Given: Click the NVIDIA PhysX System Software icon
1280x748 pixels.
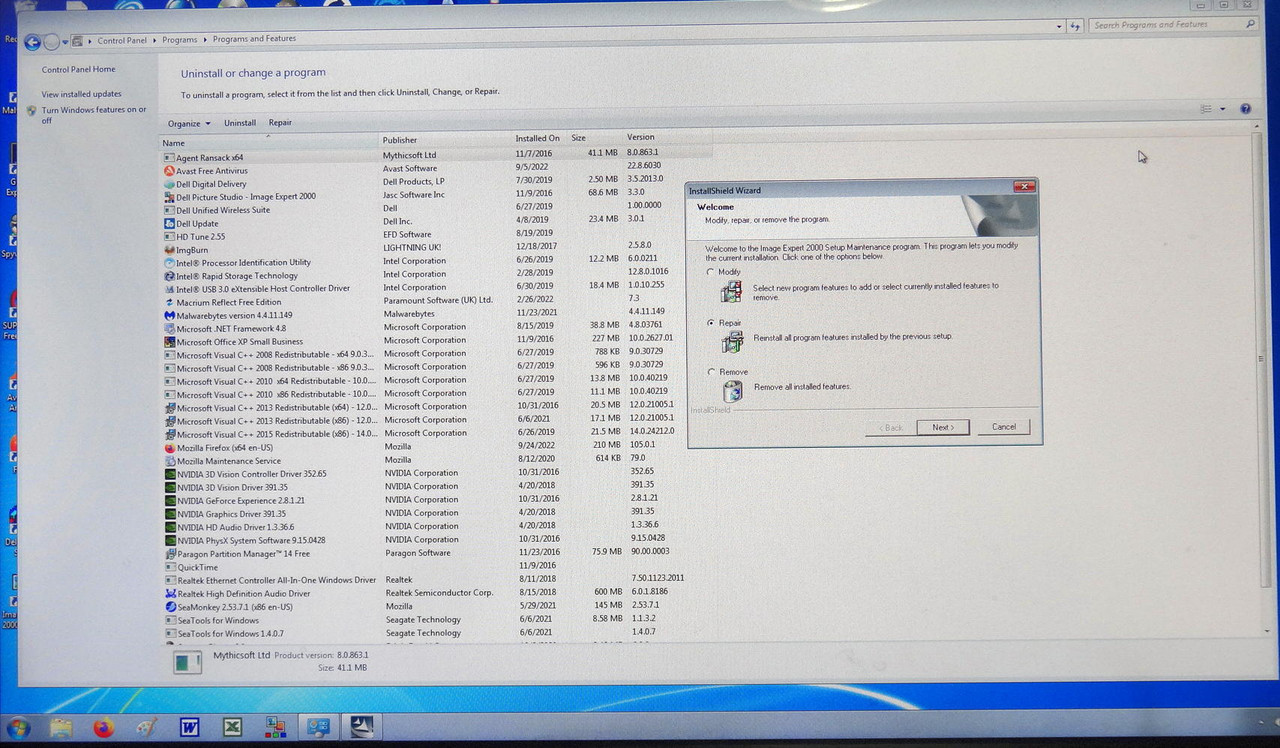Looking at the screenshot, I should [170, 540].
